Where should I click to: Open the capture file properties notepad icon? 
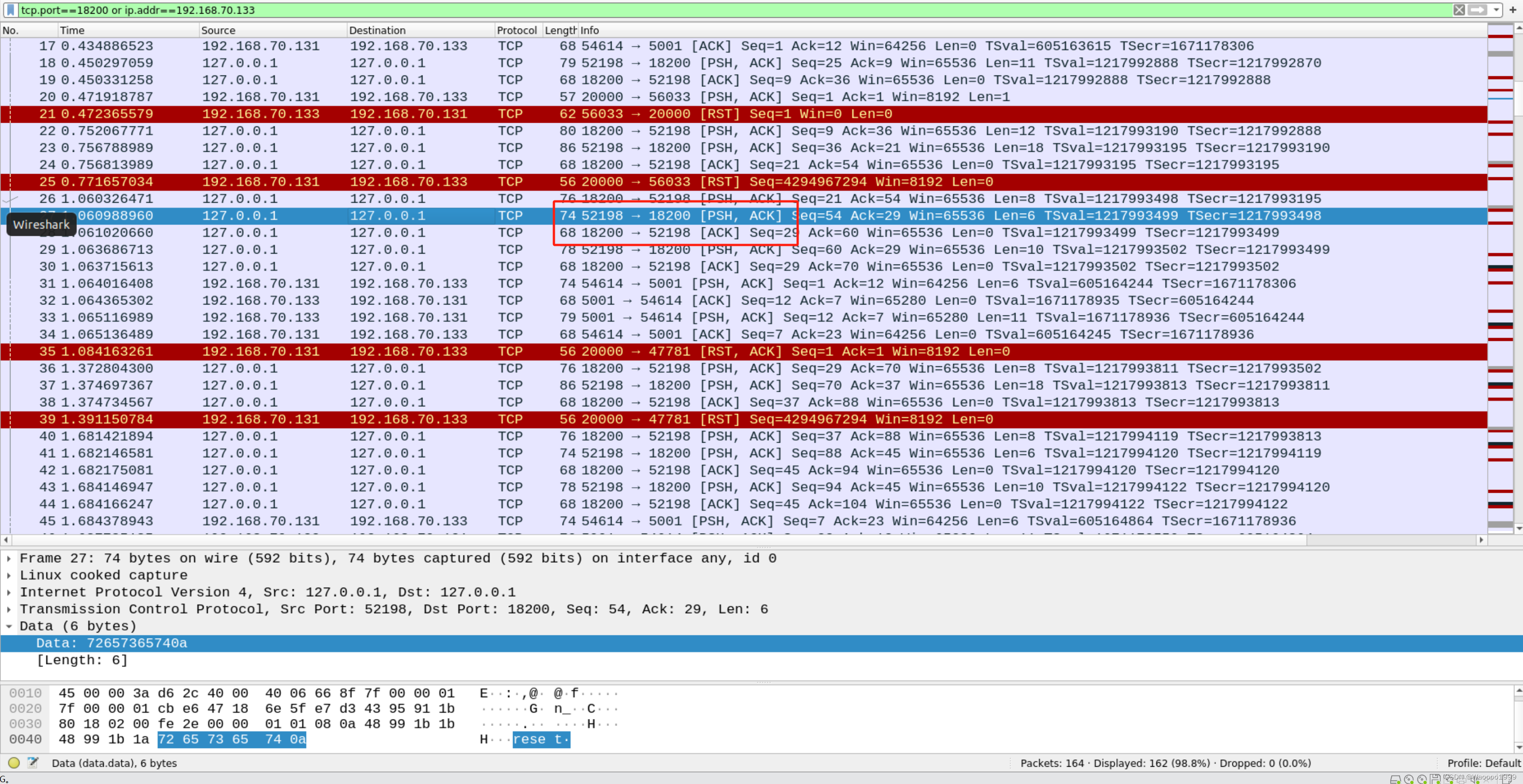pos(33,763)
